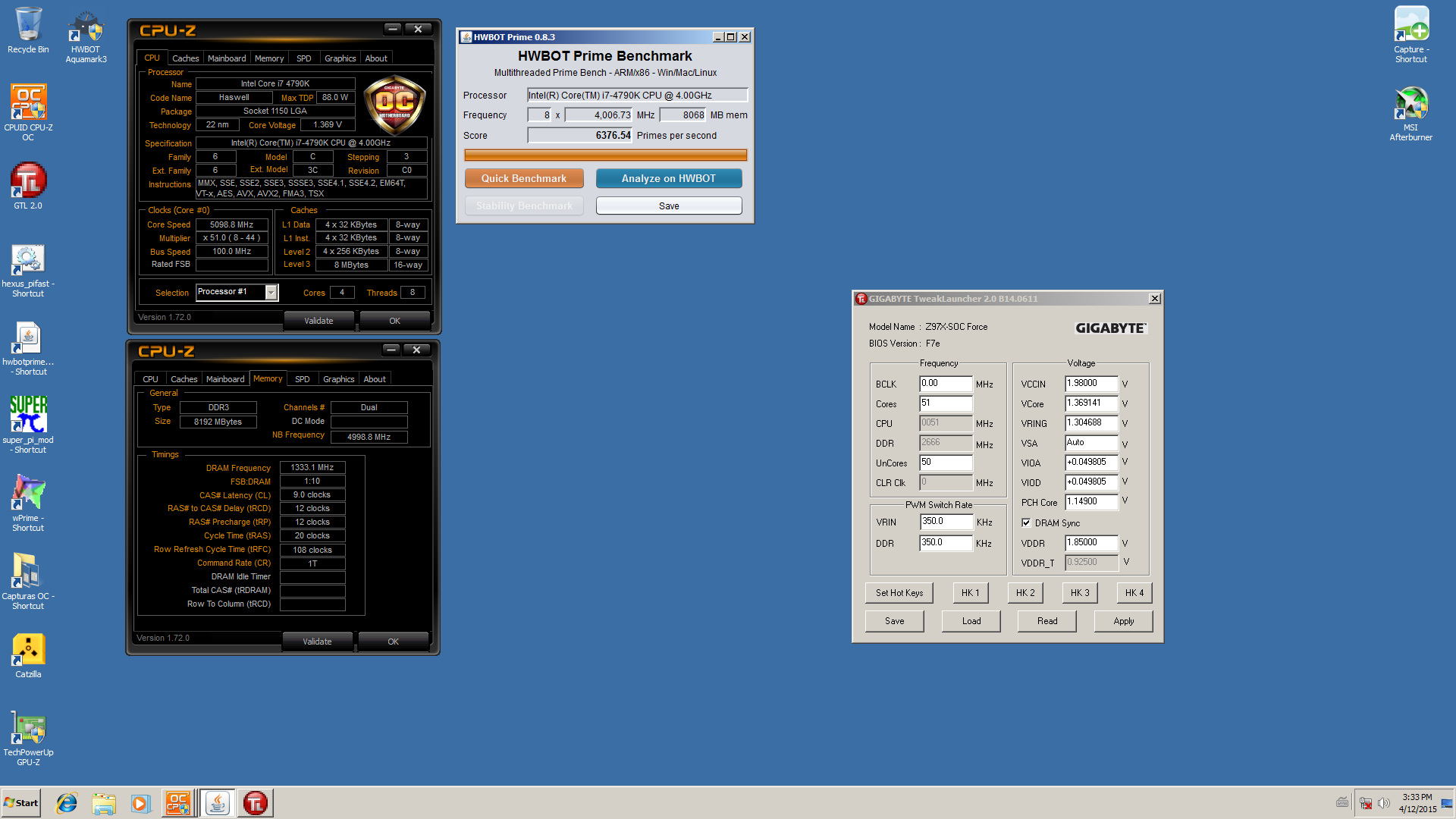Open Mainboard tab in top CPU-Z window
1456x819 pixels.
coord(227,58)
